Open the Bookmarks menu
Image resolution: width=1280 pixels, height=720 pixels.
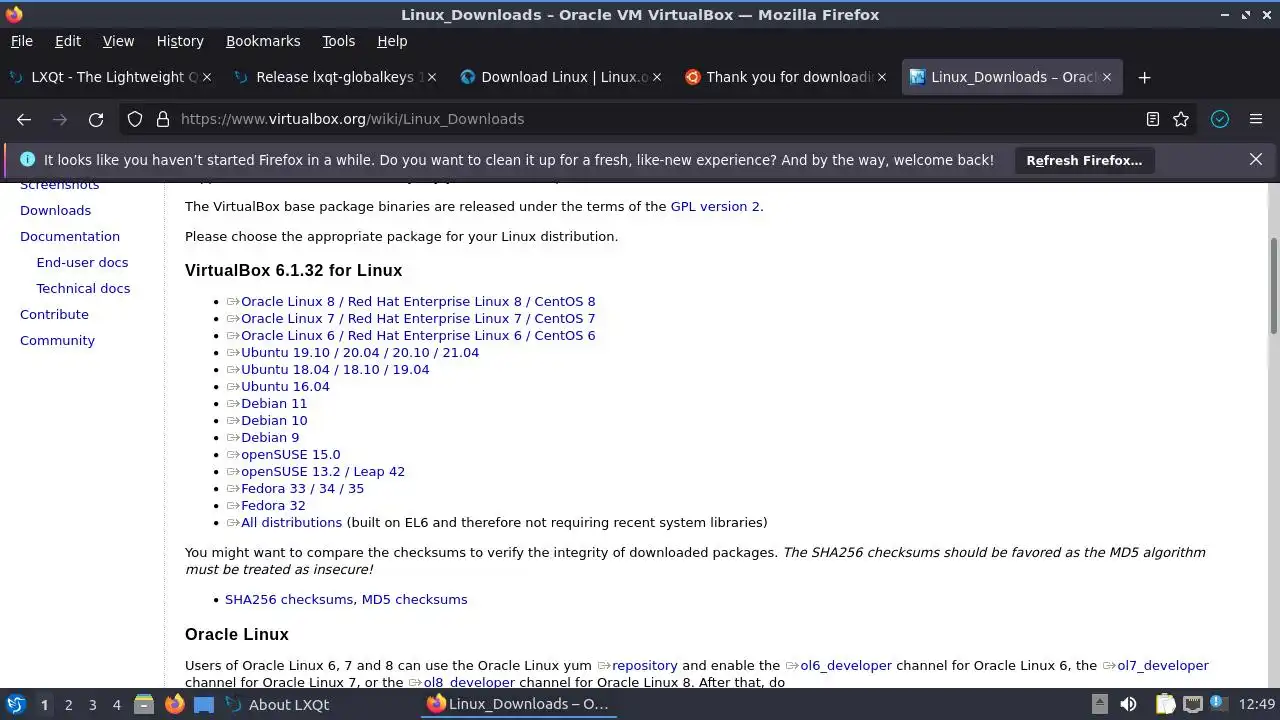click(263, 41)
